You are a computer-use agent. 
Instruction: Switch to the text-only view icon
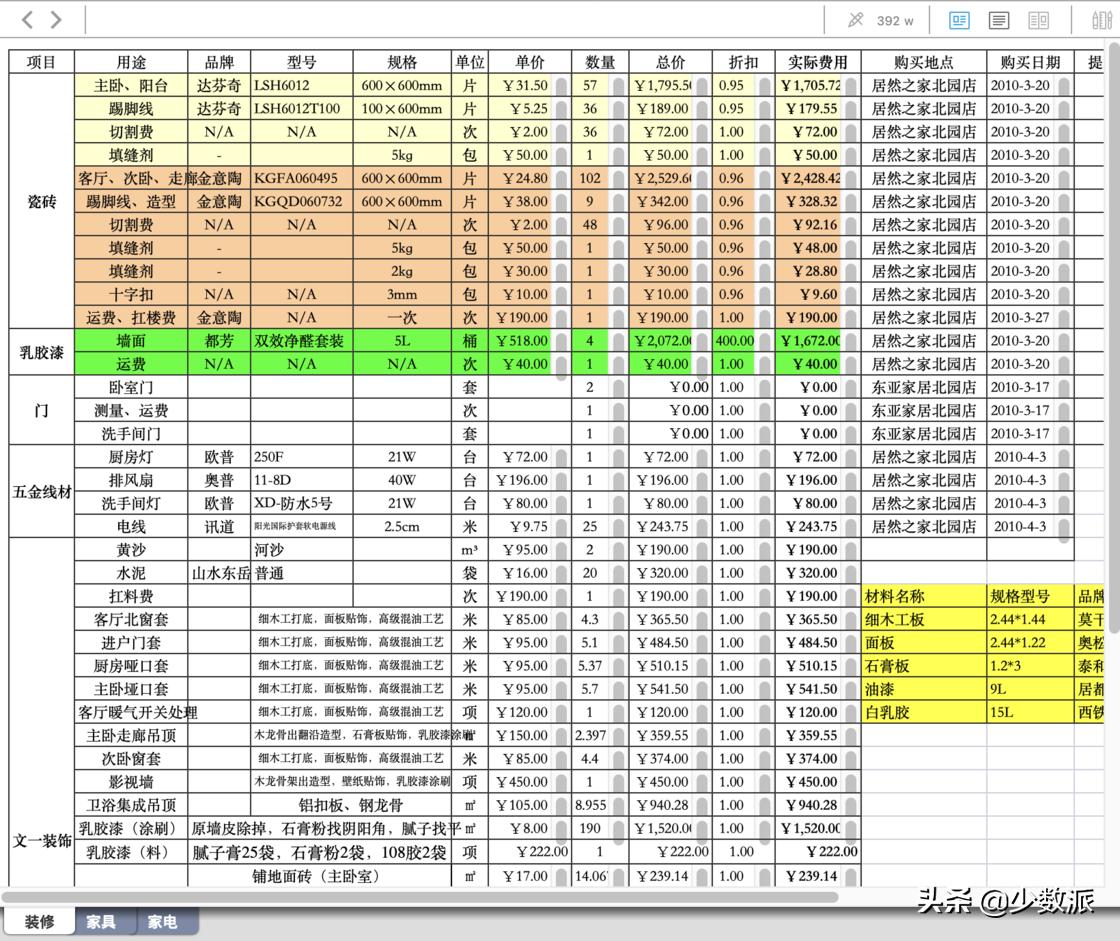coord(998,20)
